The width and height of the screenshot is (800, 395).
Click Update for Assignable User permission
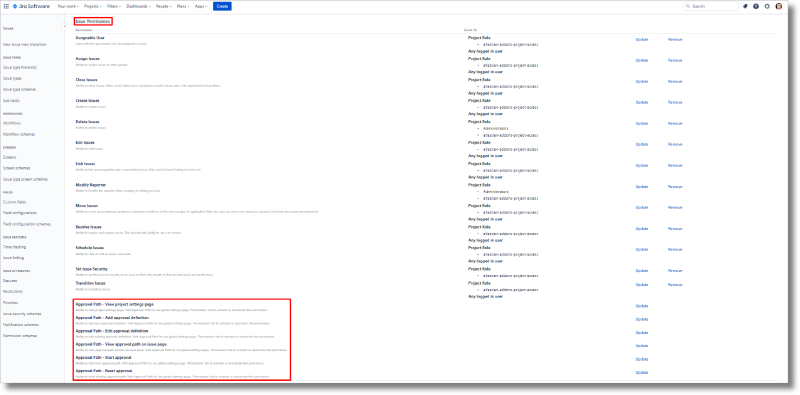click(x=642, y=39)
